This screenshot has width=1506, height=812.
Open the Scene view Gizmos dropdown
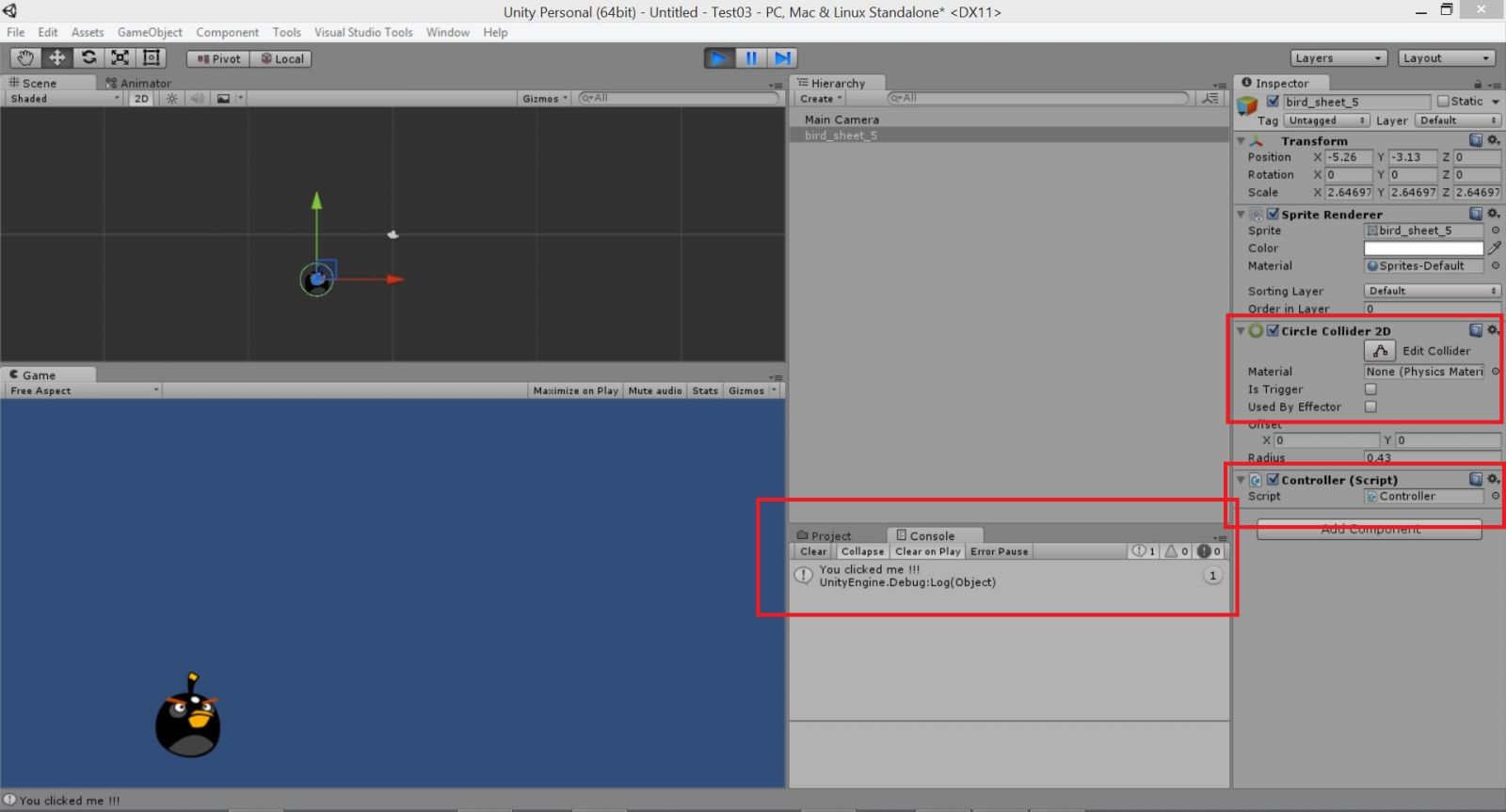click(545, 99)
